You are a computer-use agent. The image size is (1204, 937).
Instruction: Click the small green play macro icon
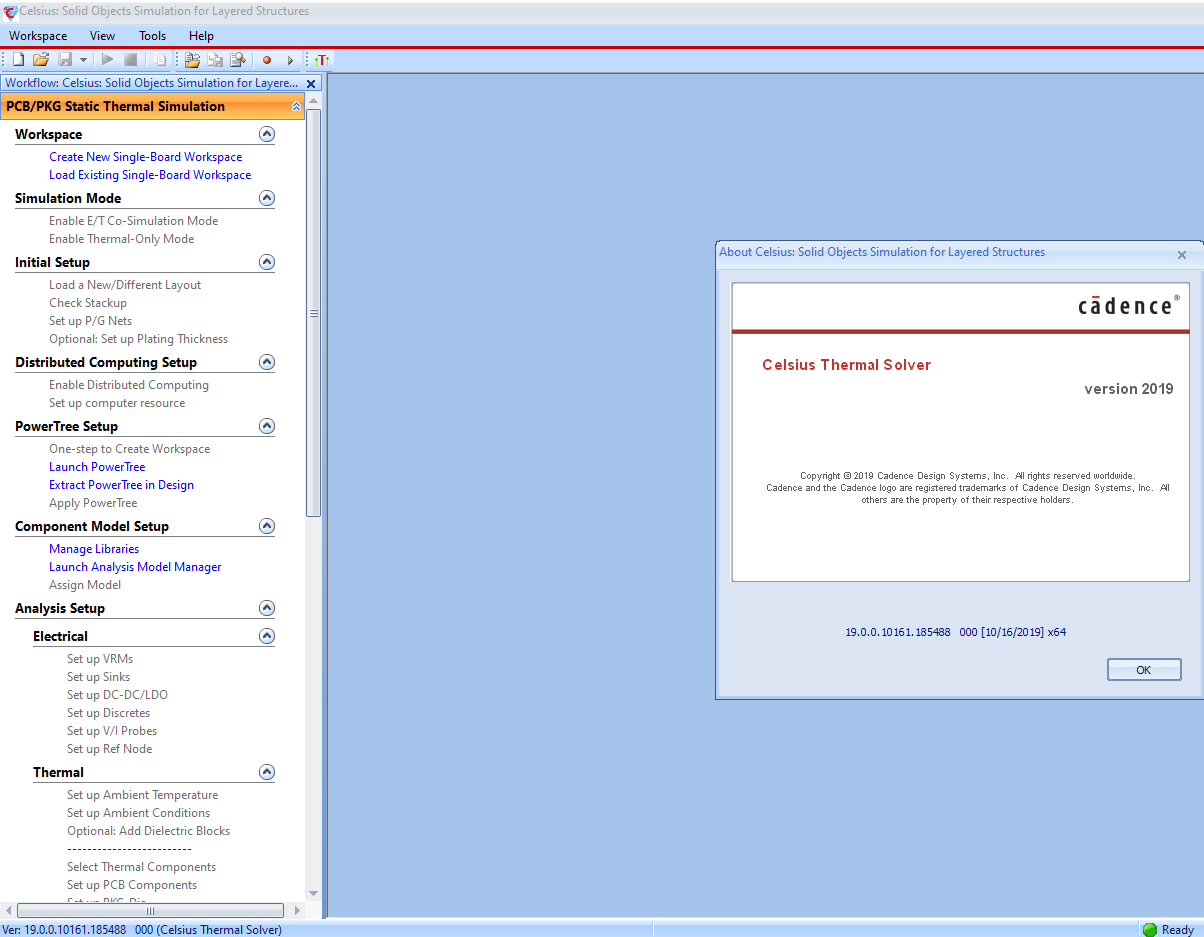tap(290, 60)
